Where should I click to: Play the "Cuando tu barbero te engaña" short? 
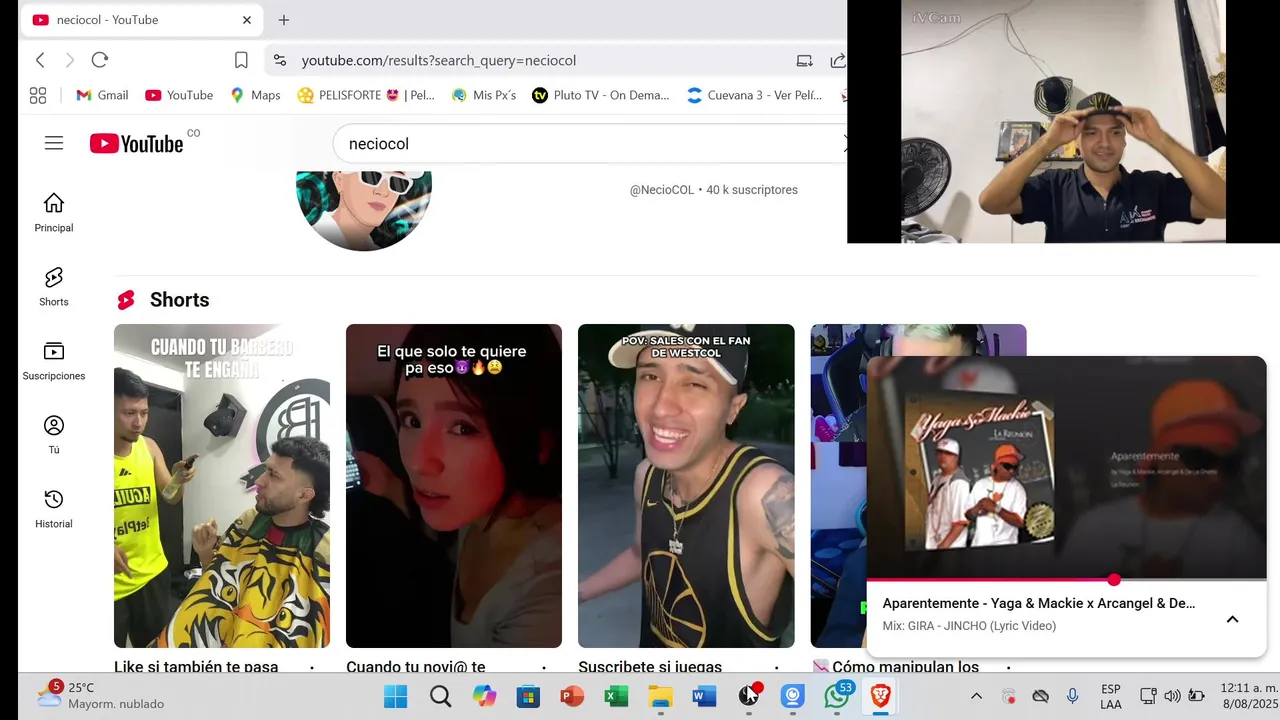[222, 486]
